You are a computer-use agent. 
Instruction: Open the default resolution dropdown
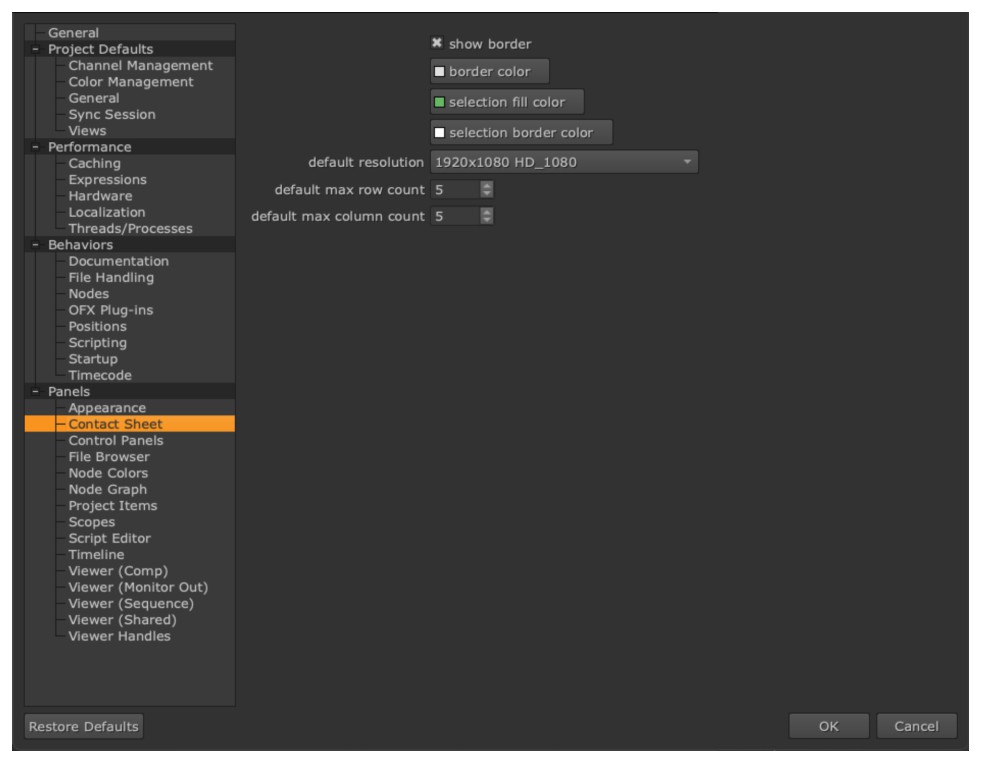(563, 162)
